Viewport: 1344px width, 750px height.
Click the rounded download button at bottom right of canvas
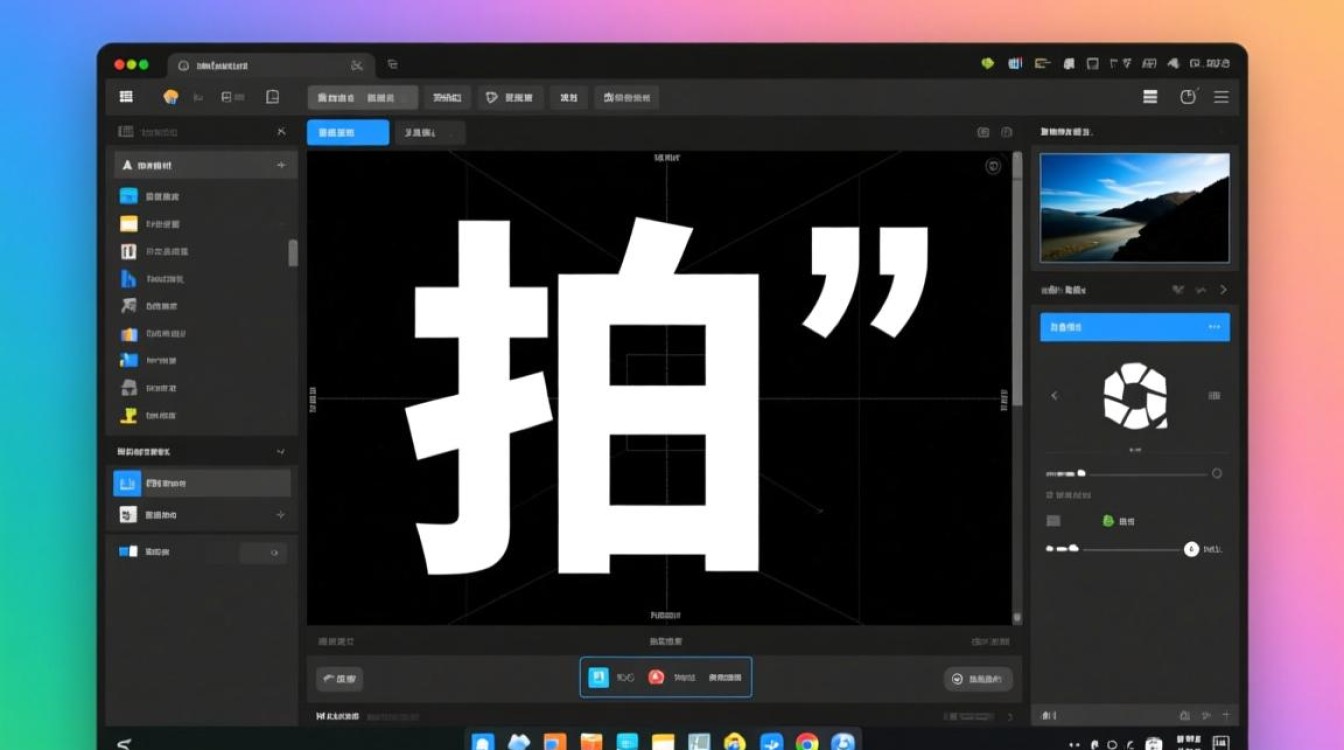click(x=979, y=678)
